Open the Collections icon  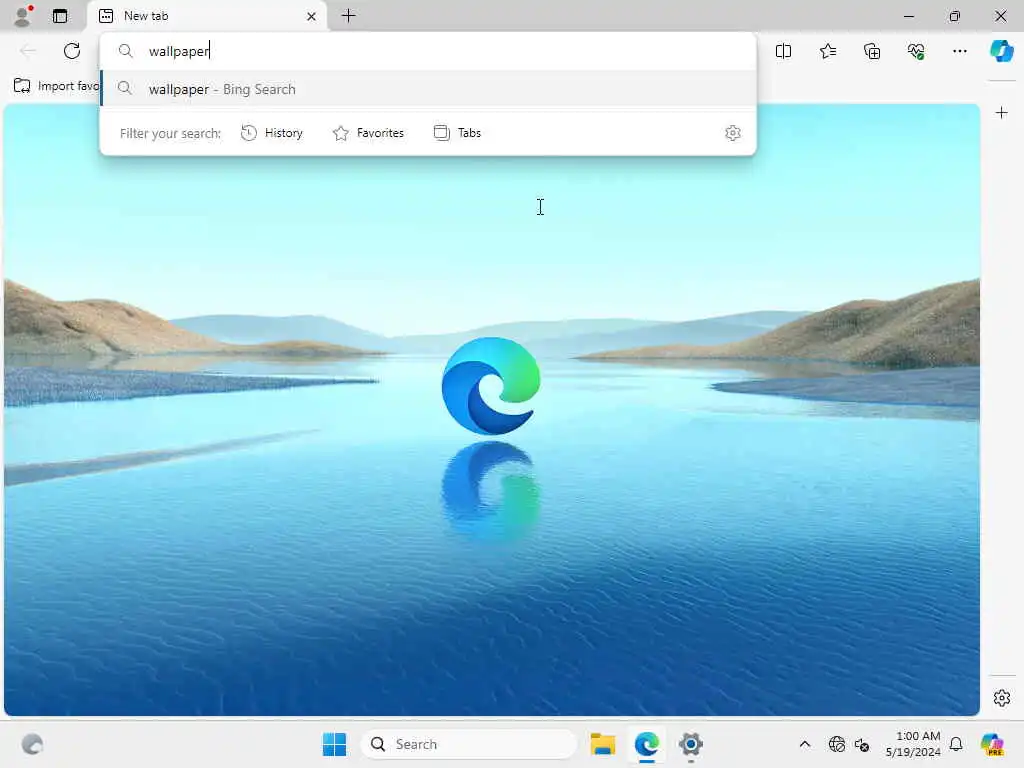click(872, 51)
